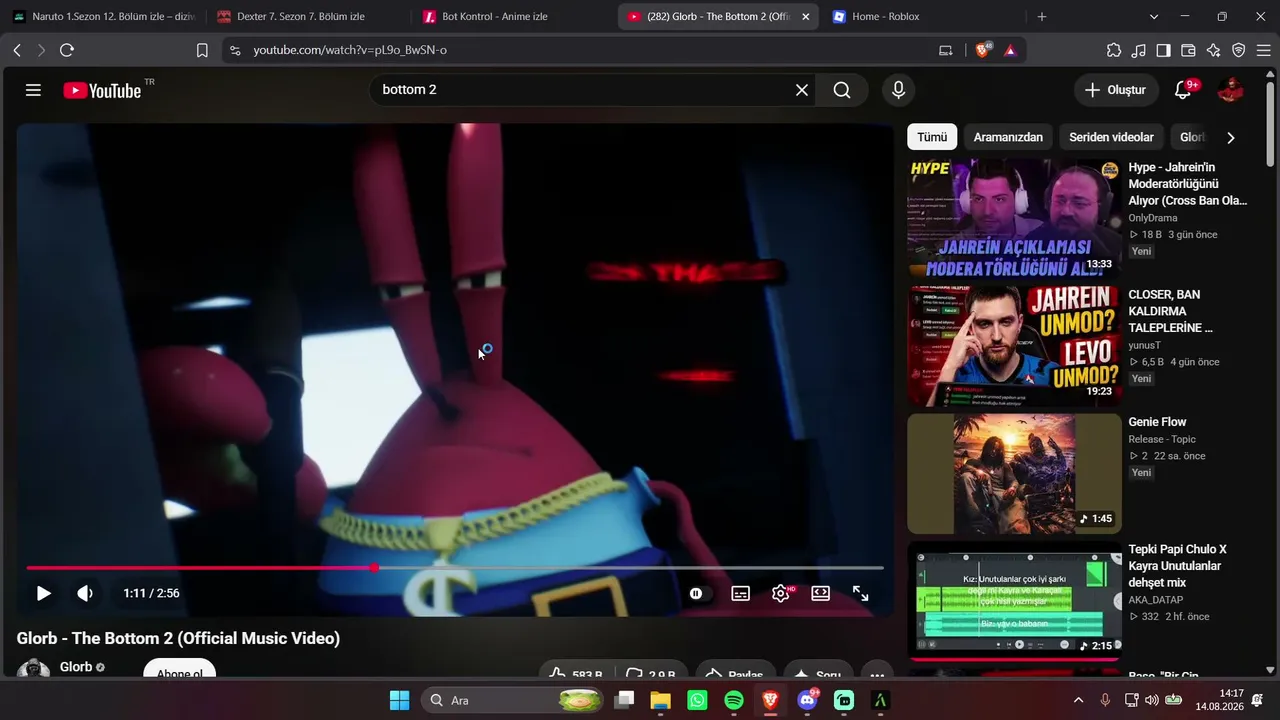Screen dimensions: 1280x720
Task: Open the media playlist music-note icon
Action: [x=1139, y=50]
